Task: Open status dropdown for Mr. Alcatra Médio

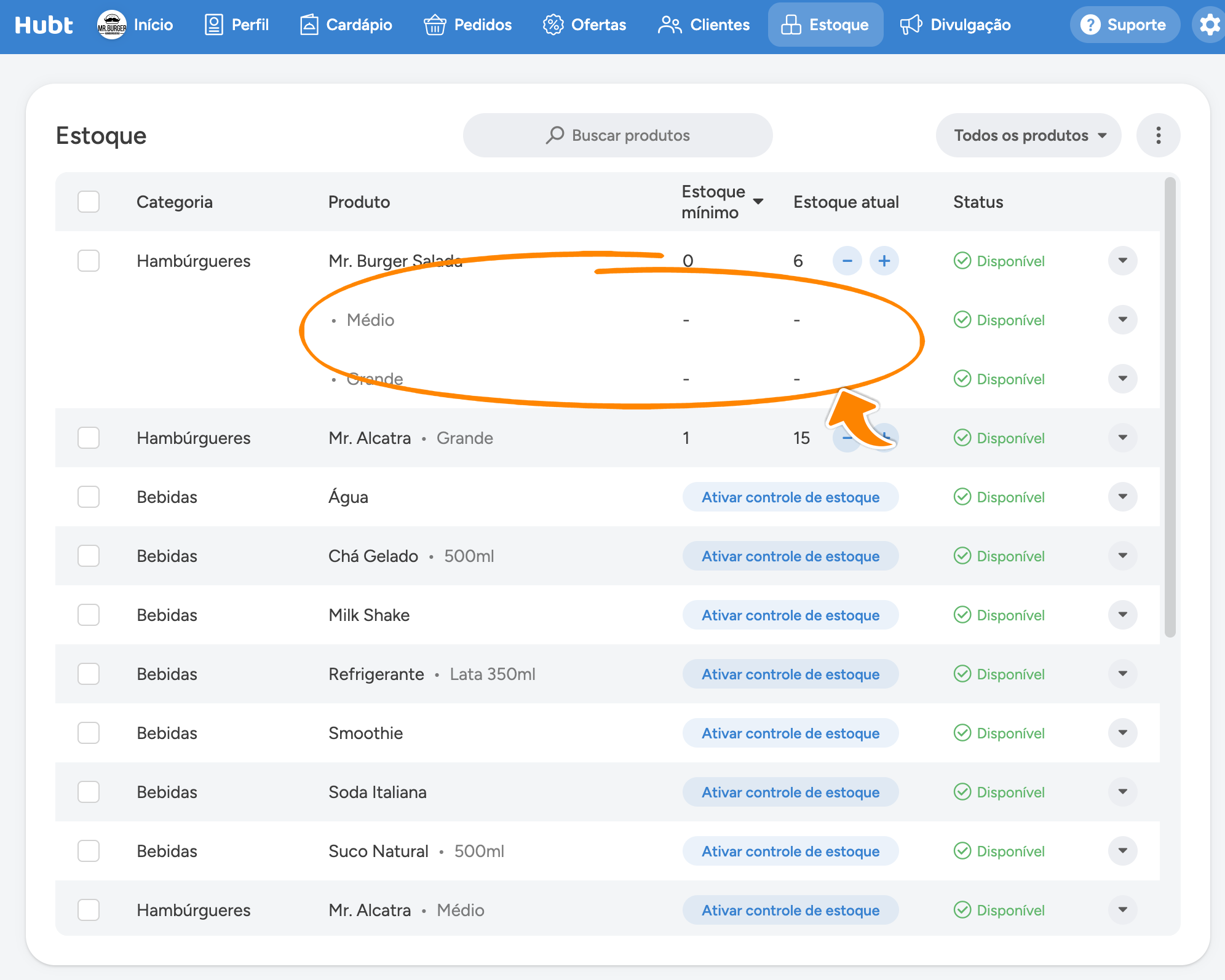Action: [1122, 910]
